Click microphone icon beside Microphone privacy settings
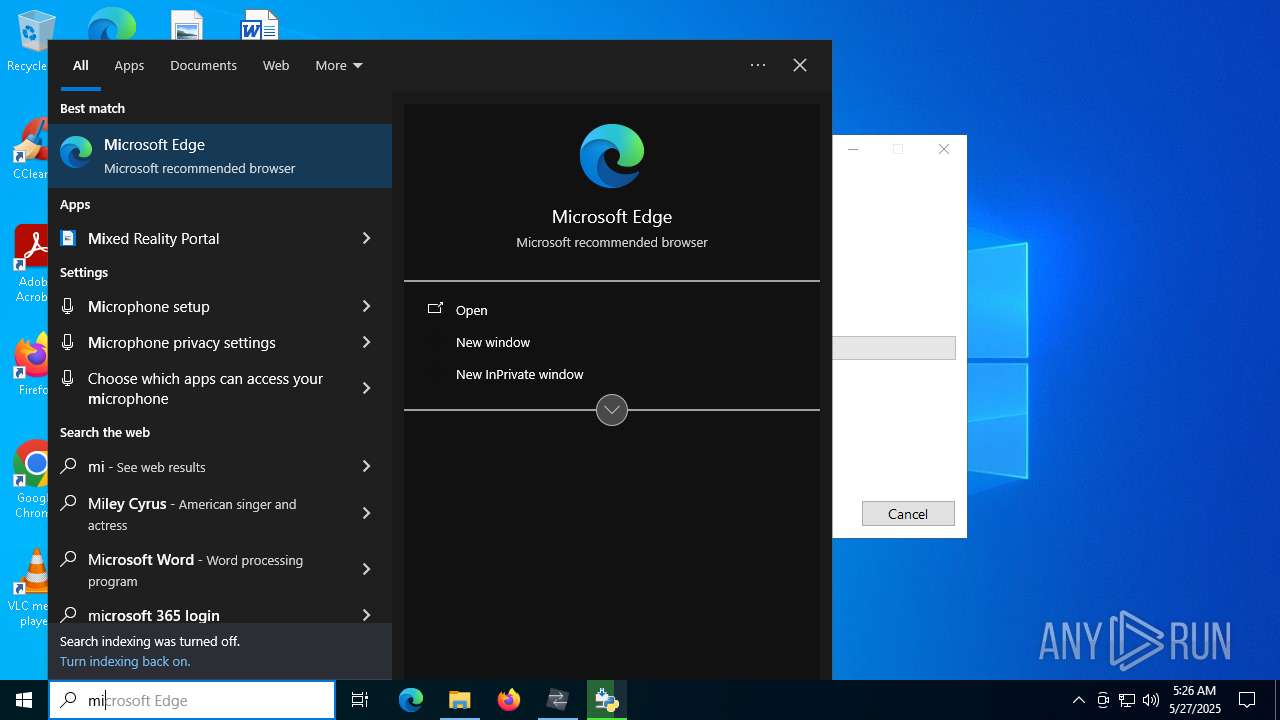Screen dimensions: 1280x720 [68, 342]
